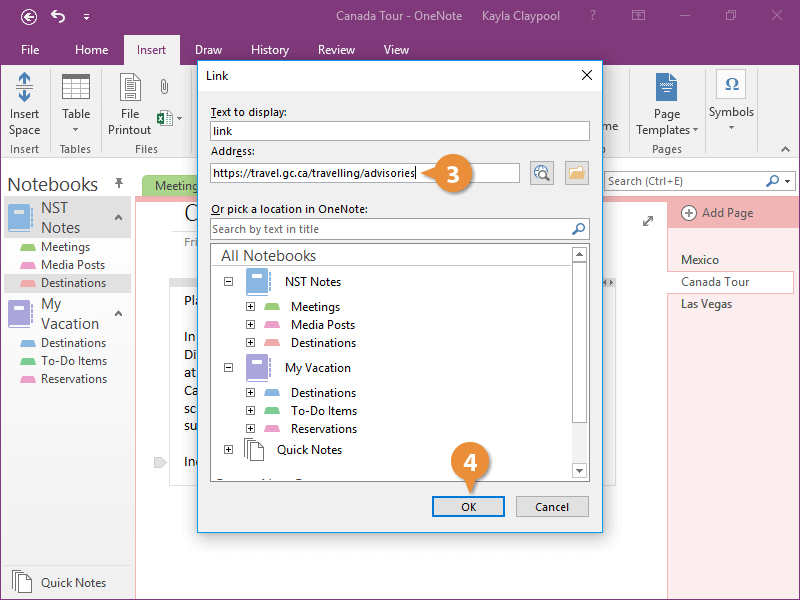The width and height of the screenshot is (800, 600).
Task: Select the Las Vegas page
Action: (706, 304)
